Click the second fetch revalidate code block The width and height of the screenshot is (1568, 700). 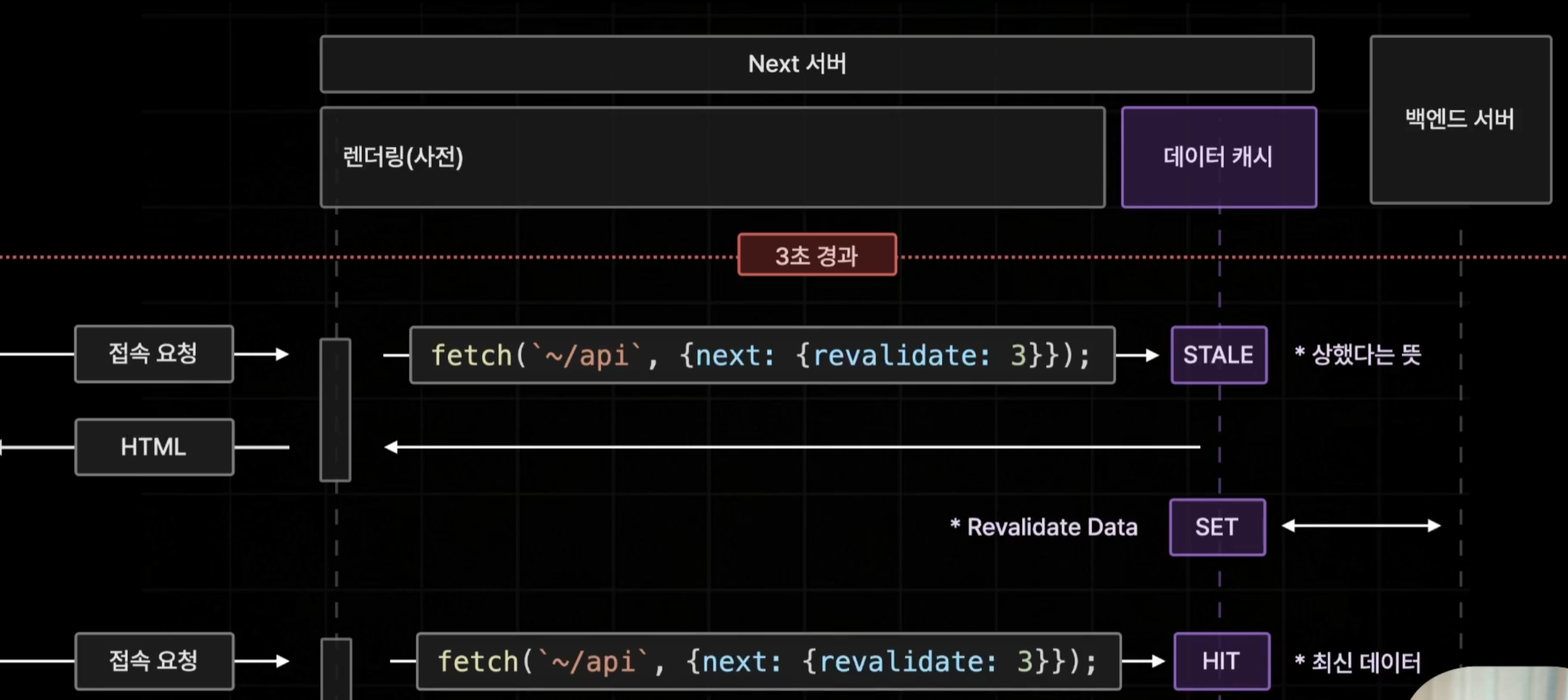(x=768, y=661)
